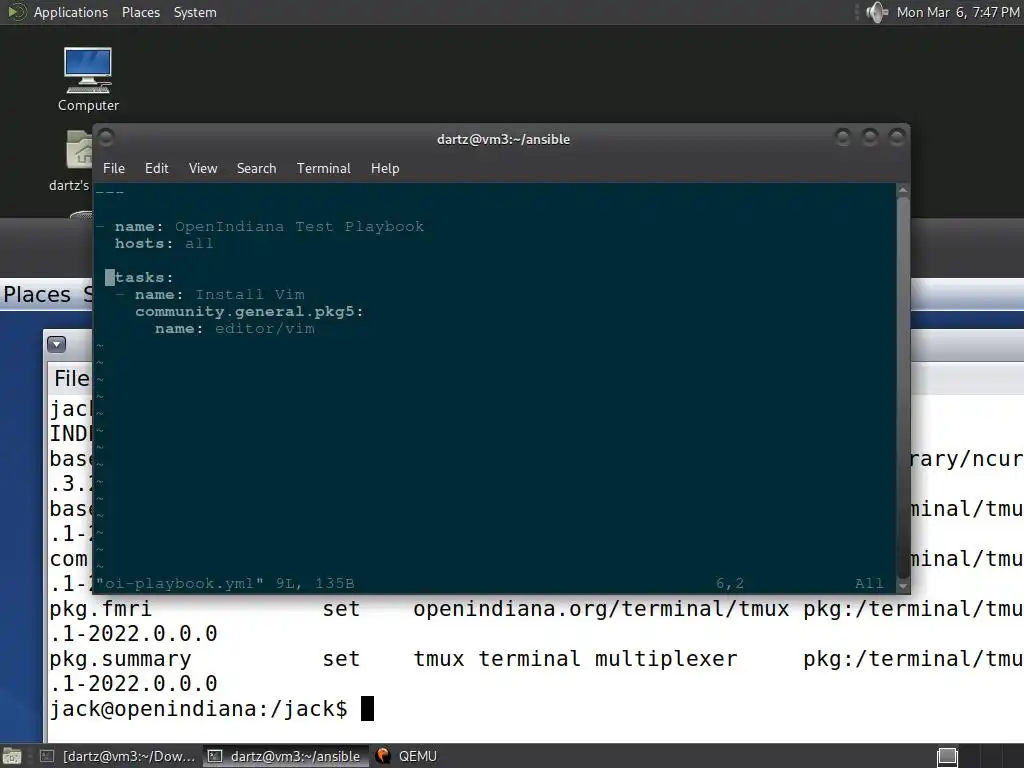
Task: Click the terminal scrollbar down arrow
Action: (x=903, y=586)
